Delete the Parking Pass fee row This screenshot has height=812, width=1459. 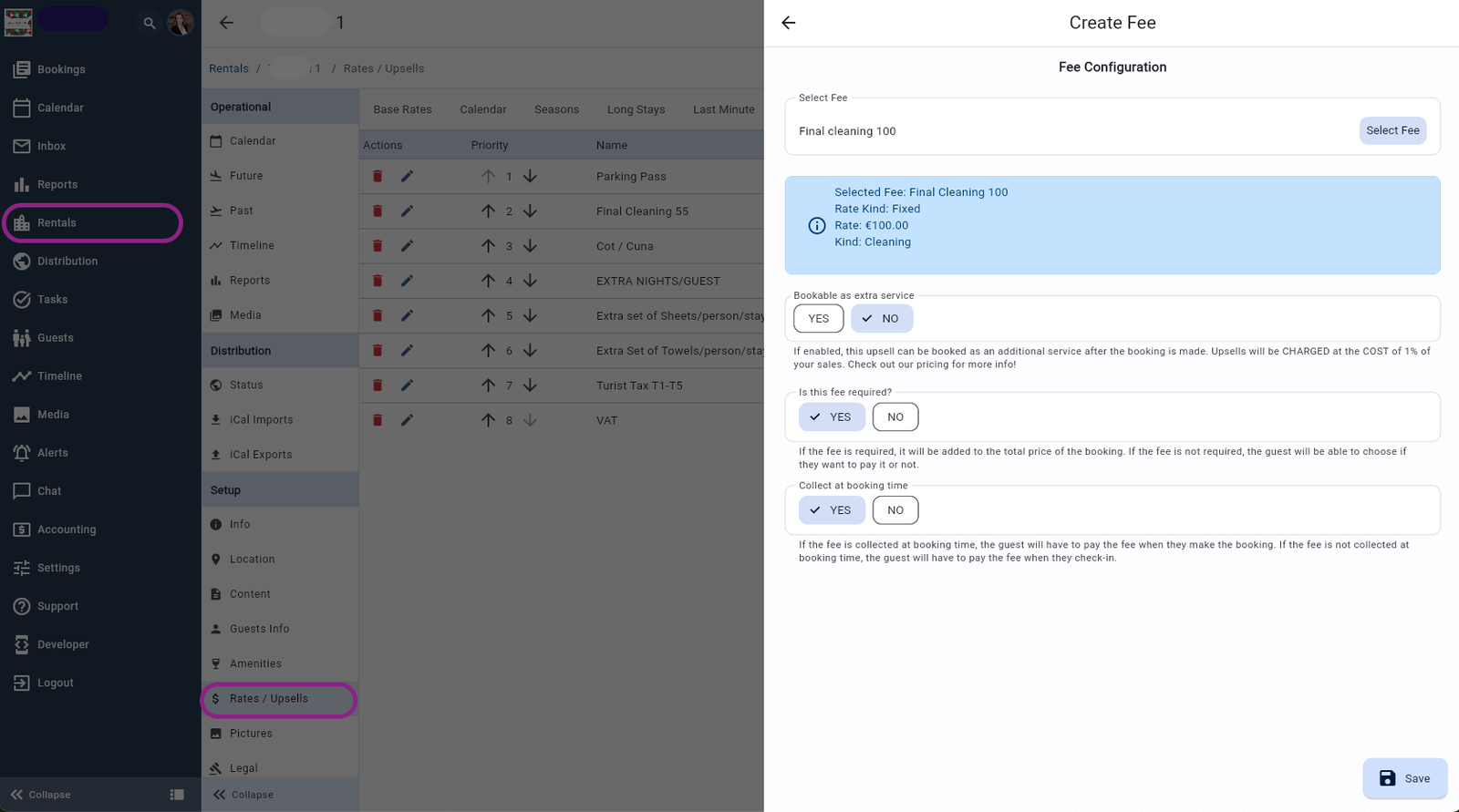tap(378, 176)
